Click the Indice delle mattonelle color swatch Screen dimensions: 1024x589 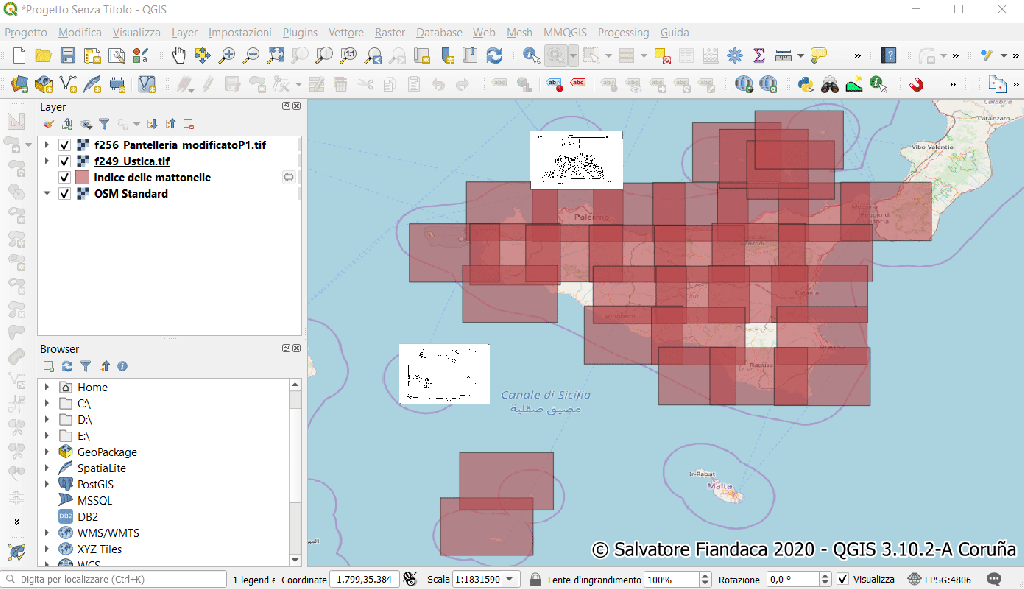point(83,178)
